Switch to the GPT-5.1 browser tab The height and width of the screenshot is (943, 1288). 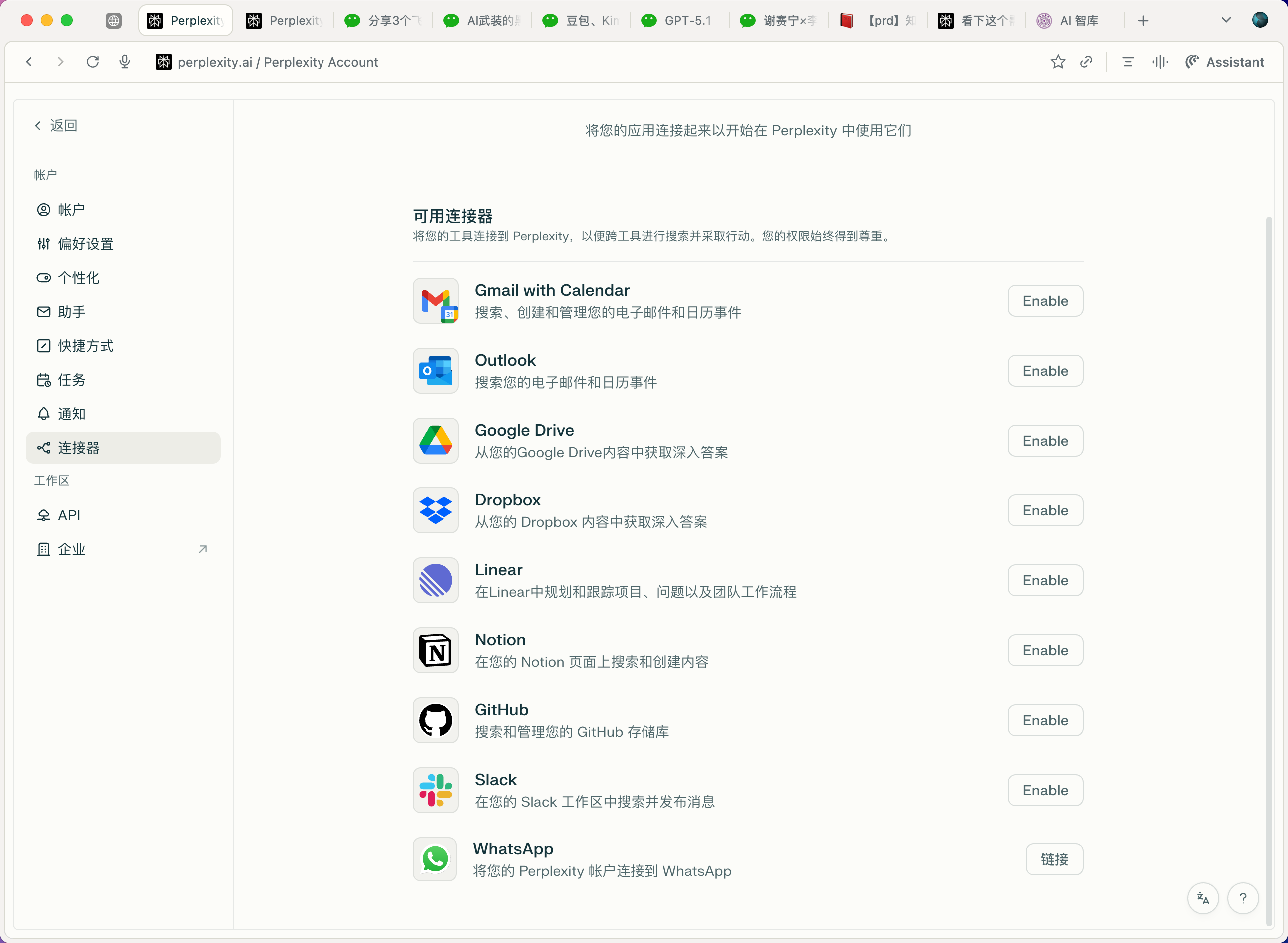[x=679, y=20]
